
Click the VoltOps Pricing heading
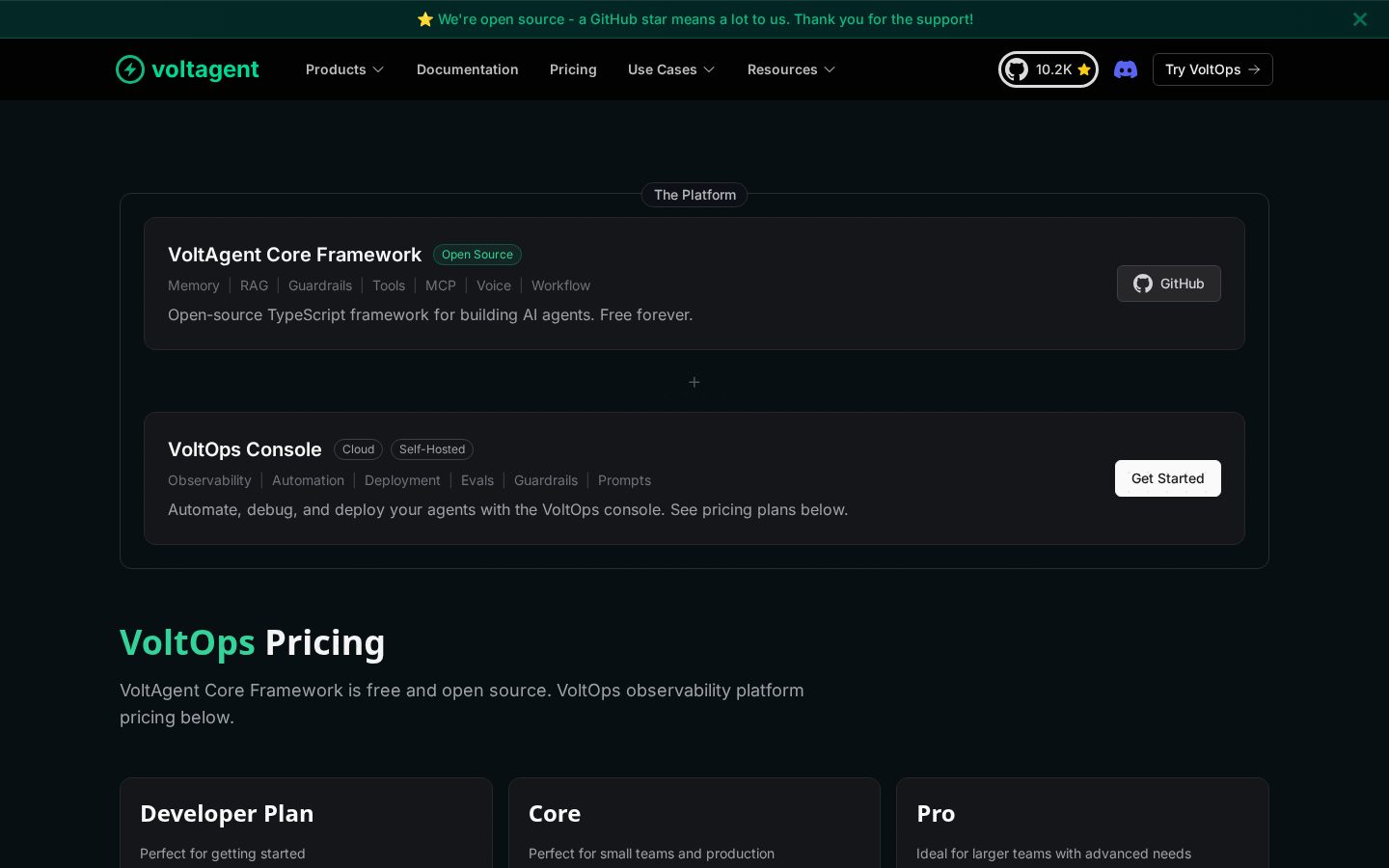coord(253,643)
